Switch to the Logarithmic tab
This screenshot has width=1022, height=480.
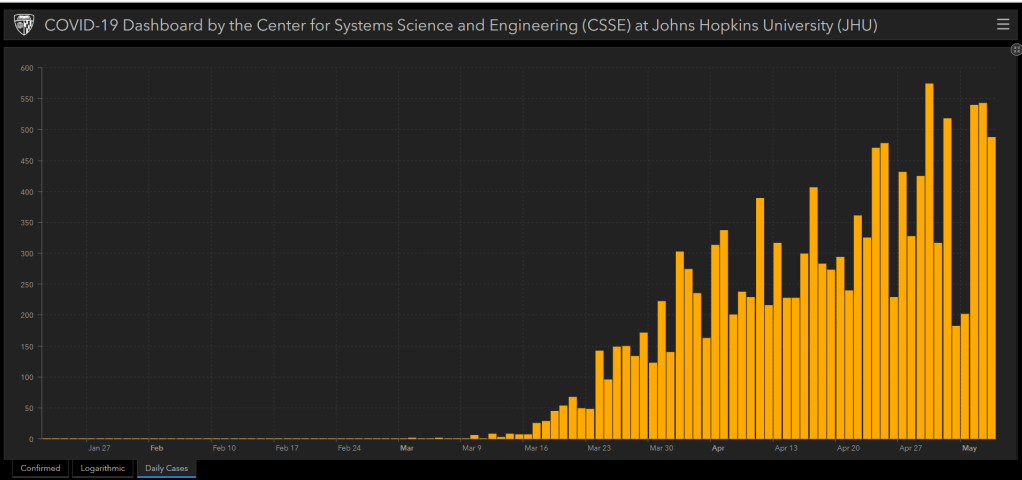pyautogui.click(x=102, y=468)
